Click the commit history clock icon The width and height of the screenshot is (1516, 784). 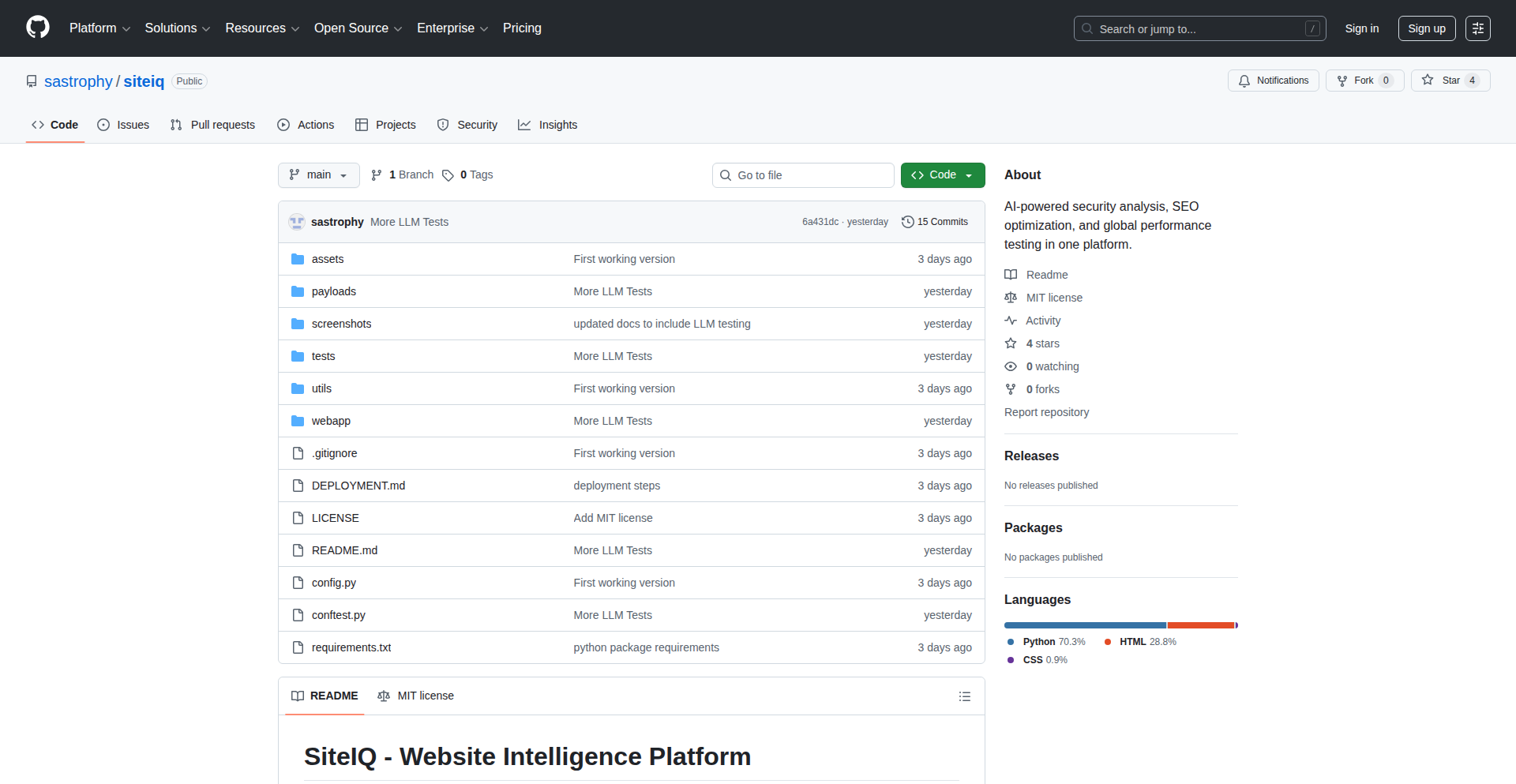coord(906,222)
